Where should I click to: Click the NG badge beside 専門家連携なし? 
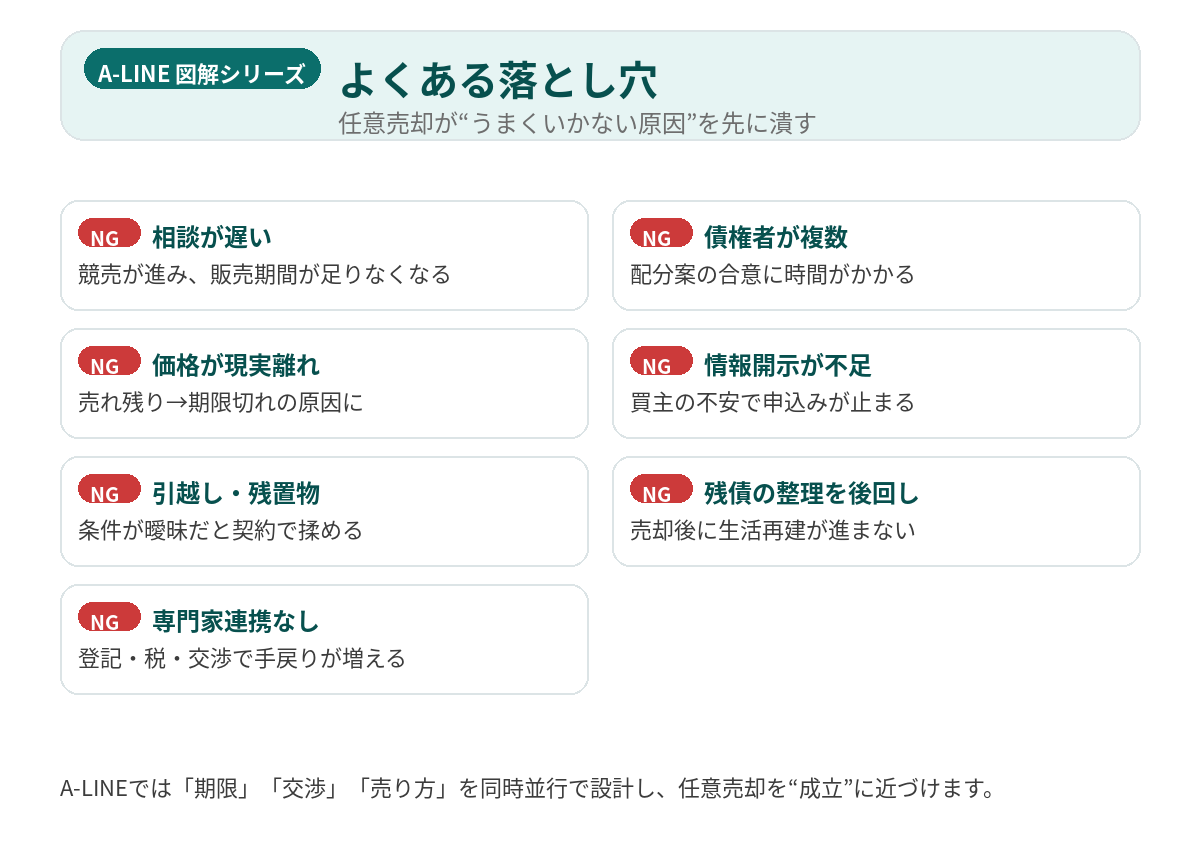click(x=109, y=618)
